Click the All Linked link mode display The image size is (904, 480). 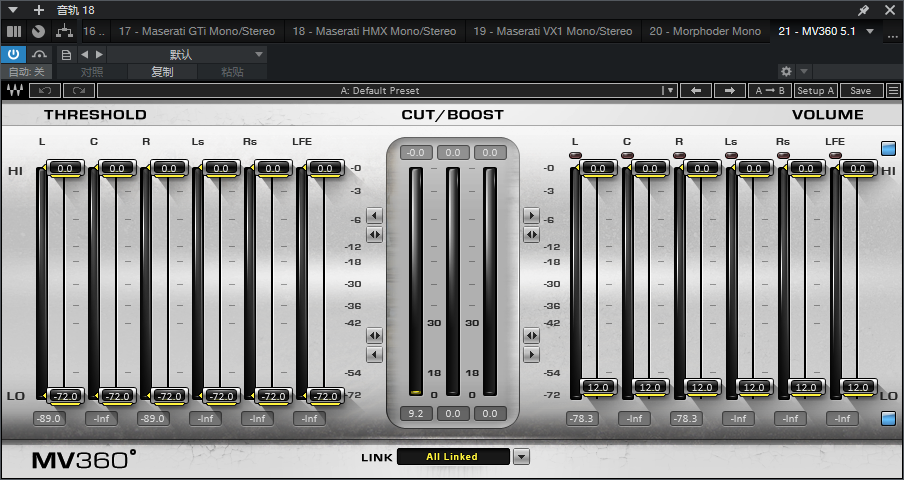pos(453,456)
